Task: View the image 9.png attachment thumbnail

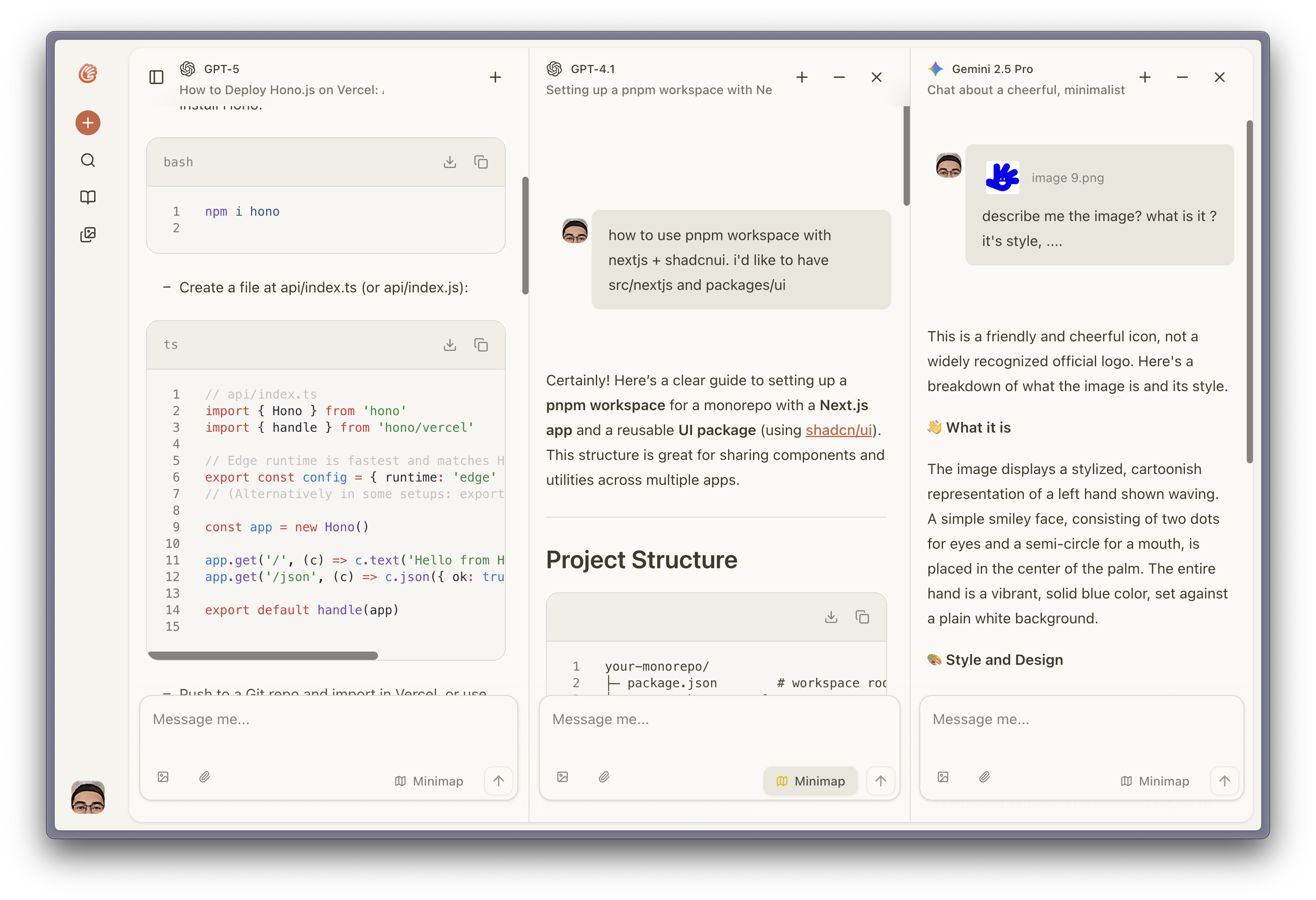Action: click(x=1002, y=177)
